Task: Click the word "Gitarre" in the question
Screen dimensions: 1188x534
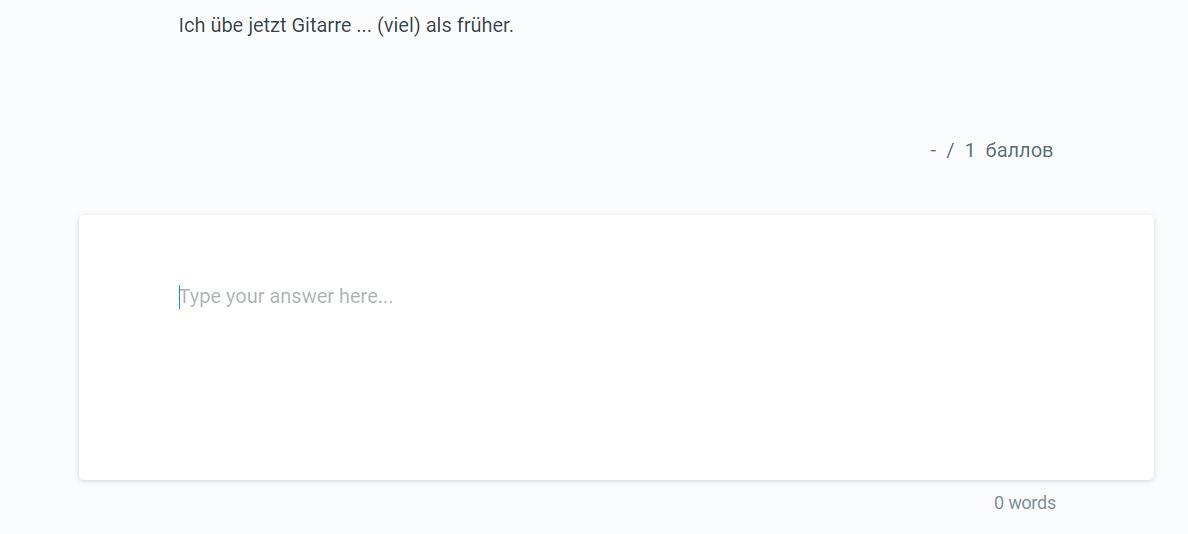Action: click(321, 26)
